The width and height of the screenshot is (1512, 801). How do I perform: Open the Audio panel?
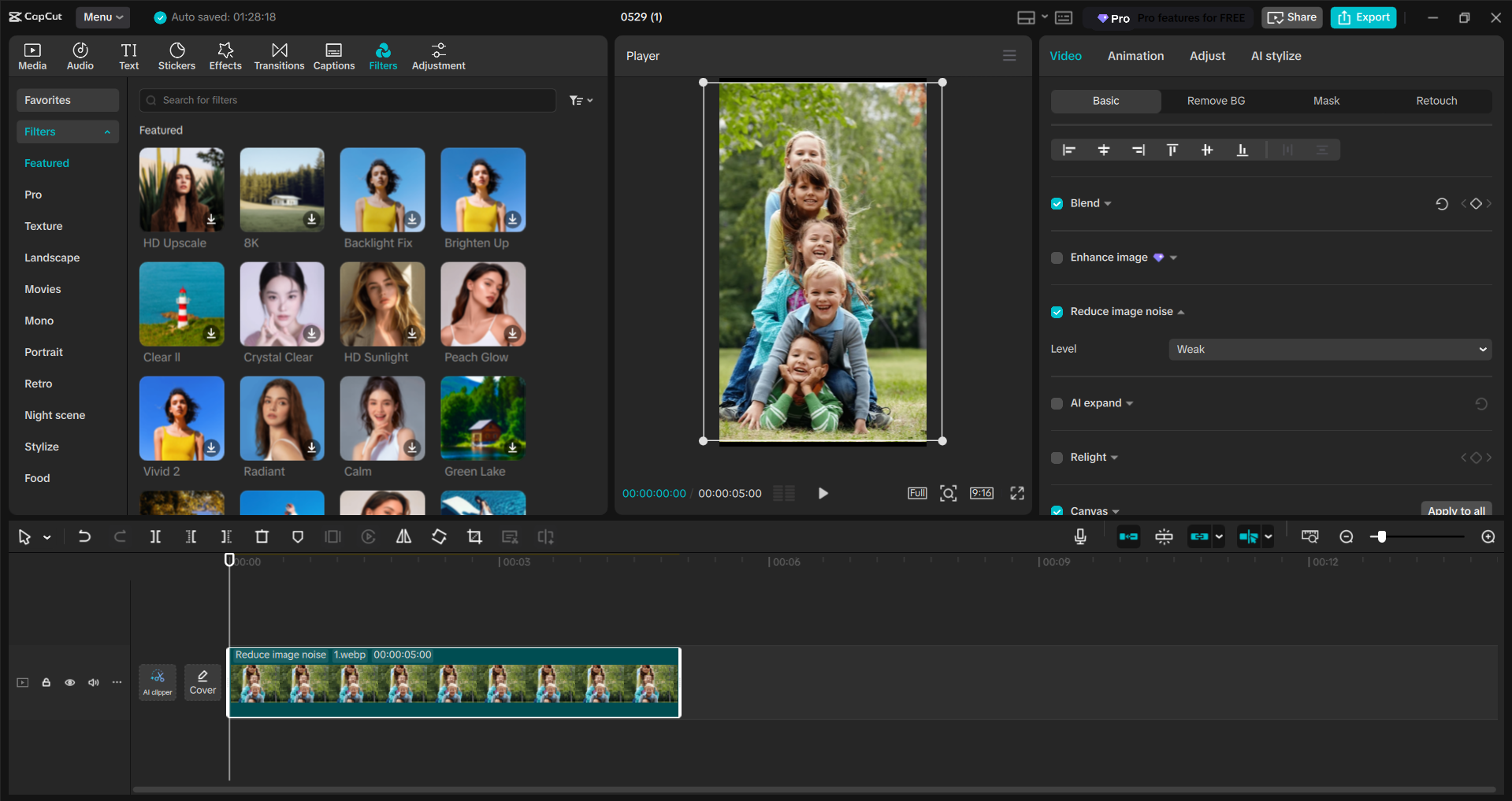tap(80, 55)
